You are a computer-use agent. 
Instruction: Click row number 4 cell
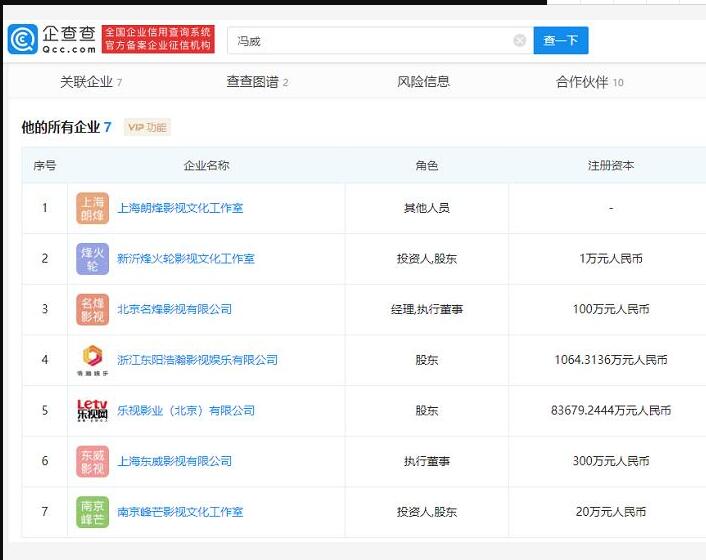tap(45, 360)
